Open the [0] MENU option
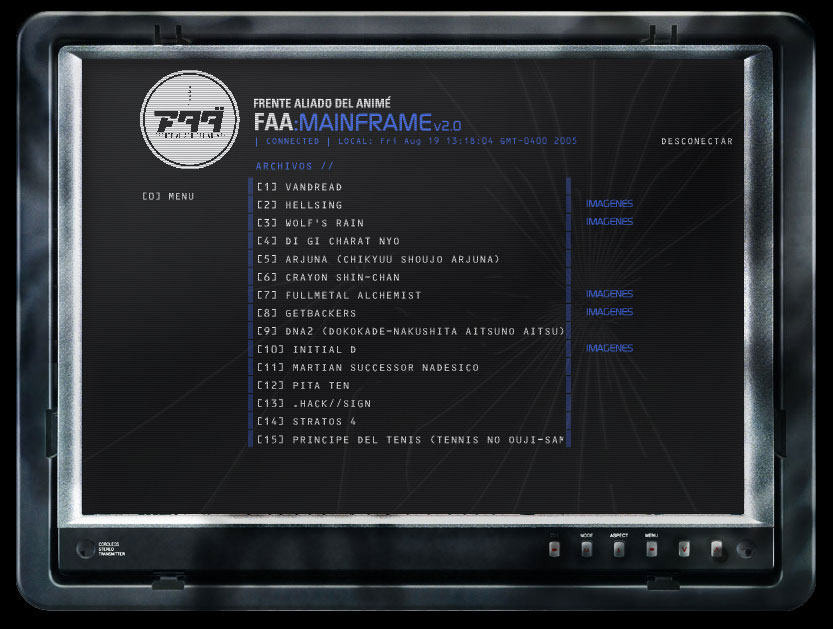Screen dimensions: 833x629 coord(168,197)
